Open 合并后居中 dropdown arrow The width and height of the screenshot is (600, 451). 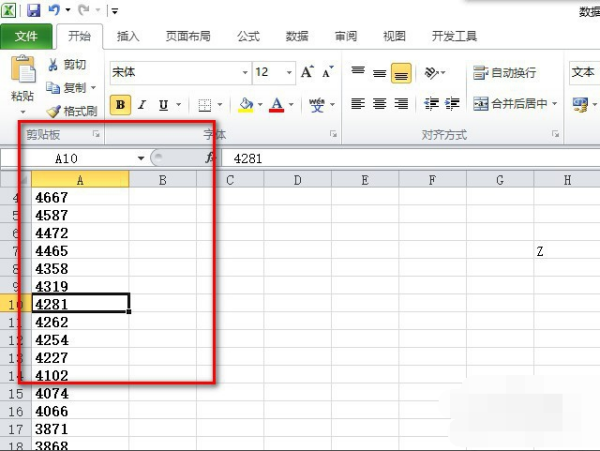[x=554, y=104]
